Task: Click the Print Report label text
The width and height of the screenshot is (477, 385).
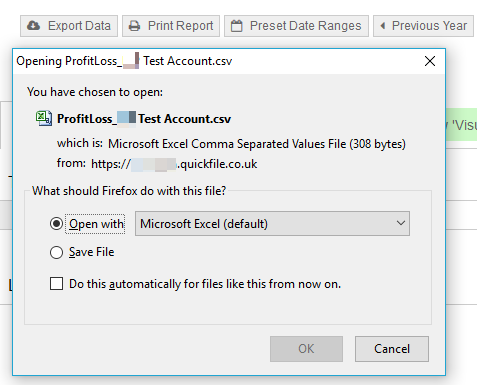Action: tap(180, 26)
